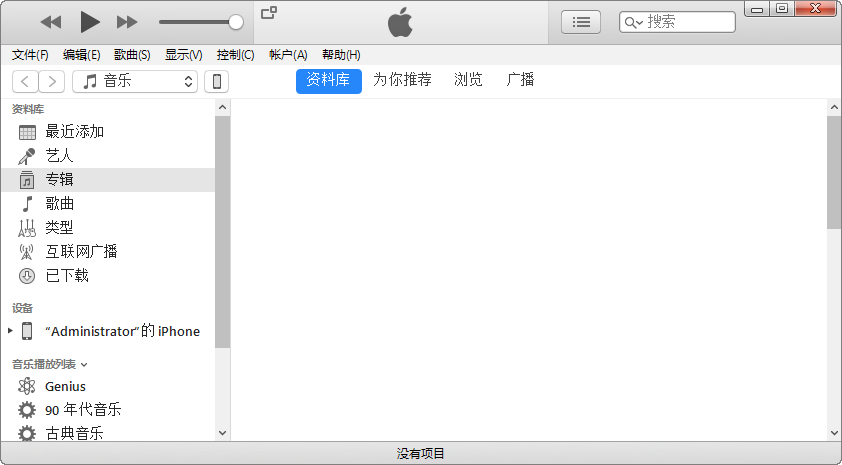Click the 互联网广播 antenna icon
The width and height of the screenshot is (842, 465).
pyautogui.click(x=26, y=252)
